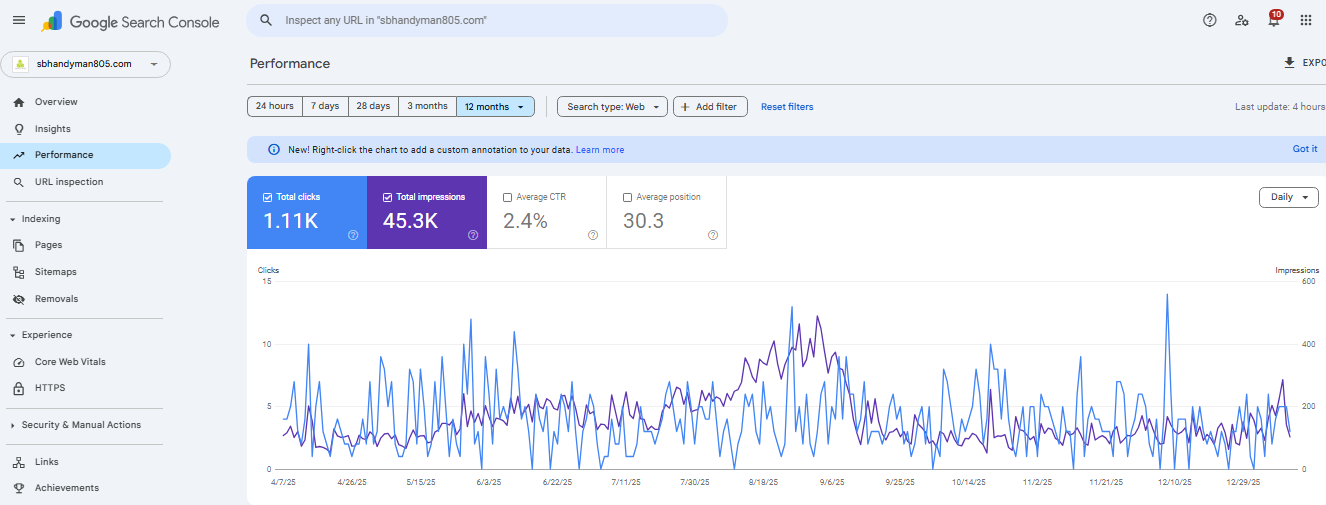This screenshot has width=1326, height=505.
Task: Click the Help question mark icon
Action: pos(1209,20)
